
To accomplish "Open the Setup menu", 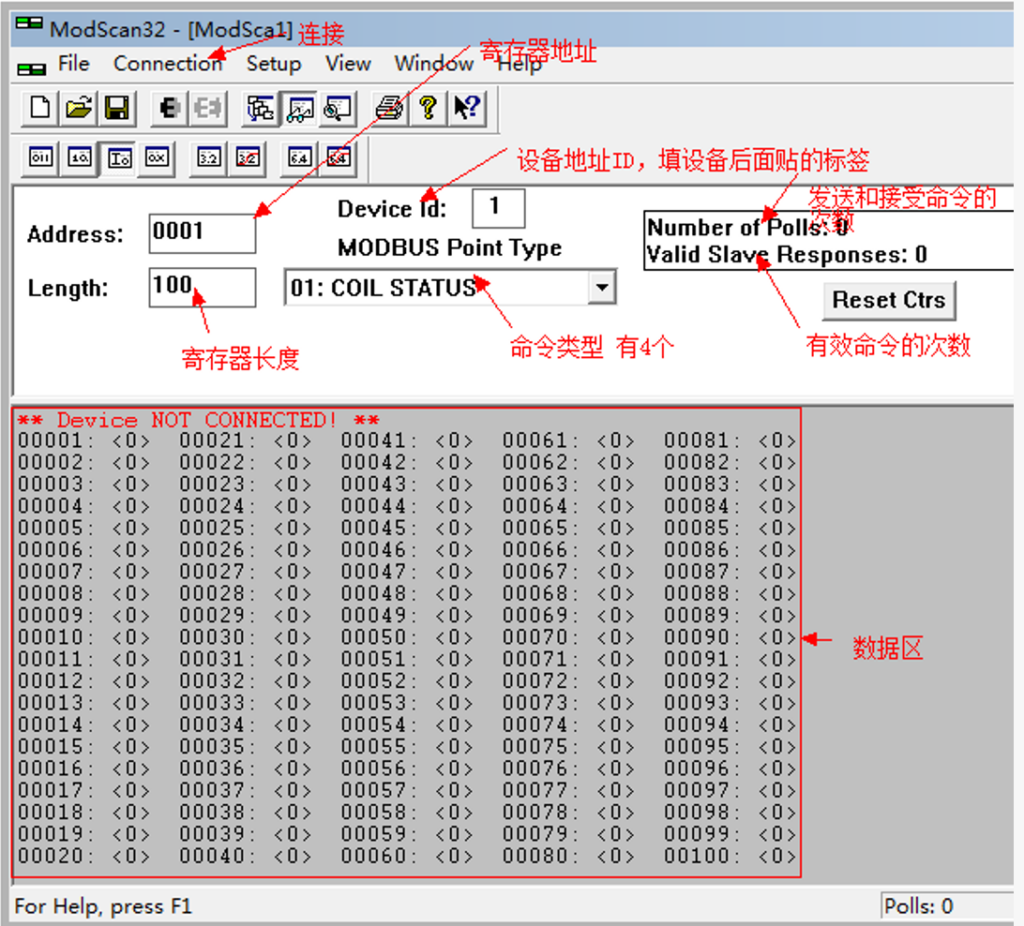I will pyautogui.click(x=274, y=64).
